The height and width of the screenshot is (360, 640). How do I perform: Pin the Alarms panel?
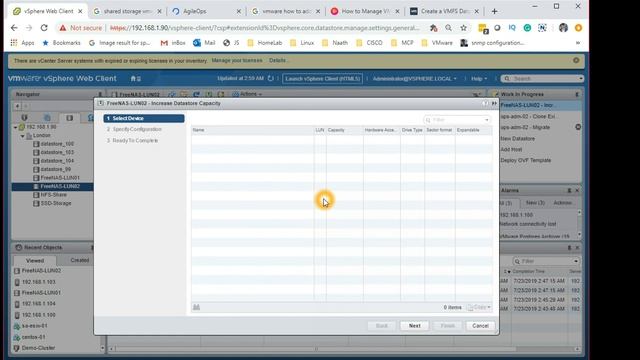click(569, 191)
